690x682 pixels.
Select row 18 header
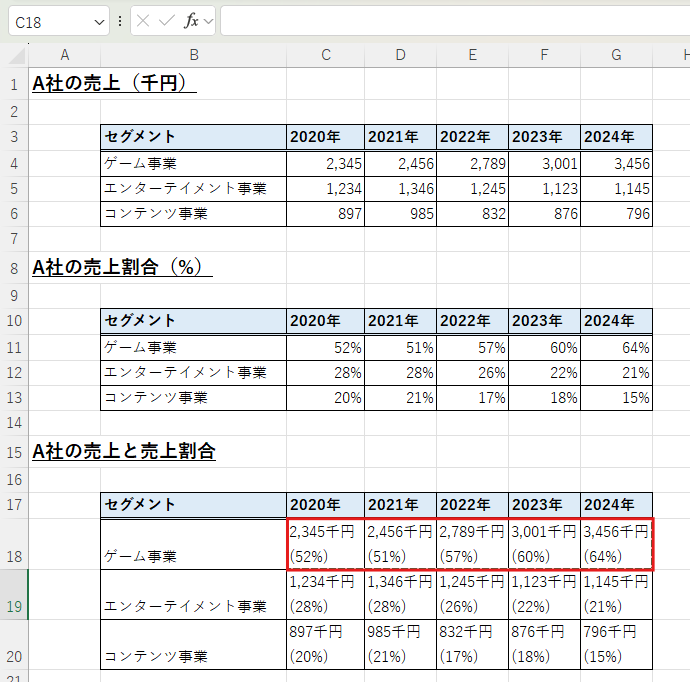click(14, 544)
